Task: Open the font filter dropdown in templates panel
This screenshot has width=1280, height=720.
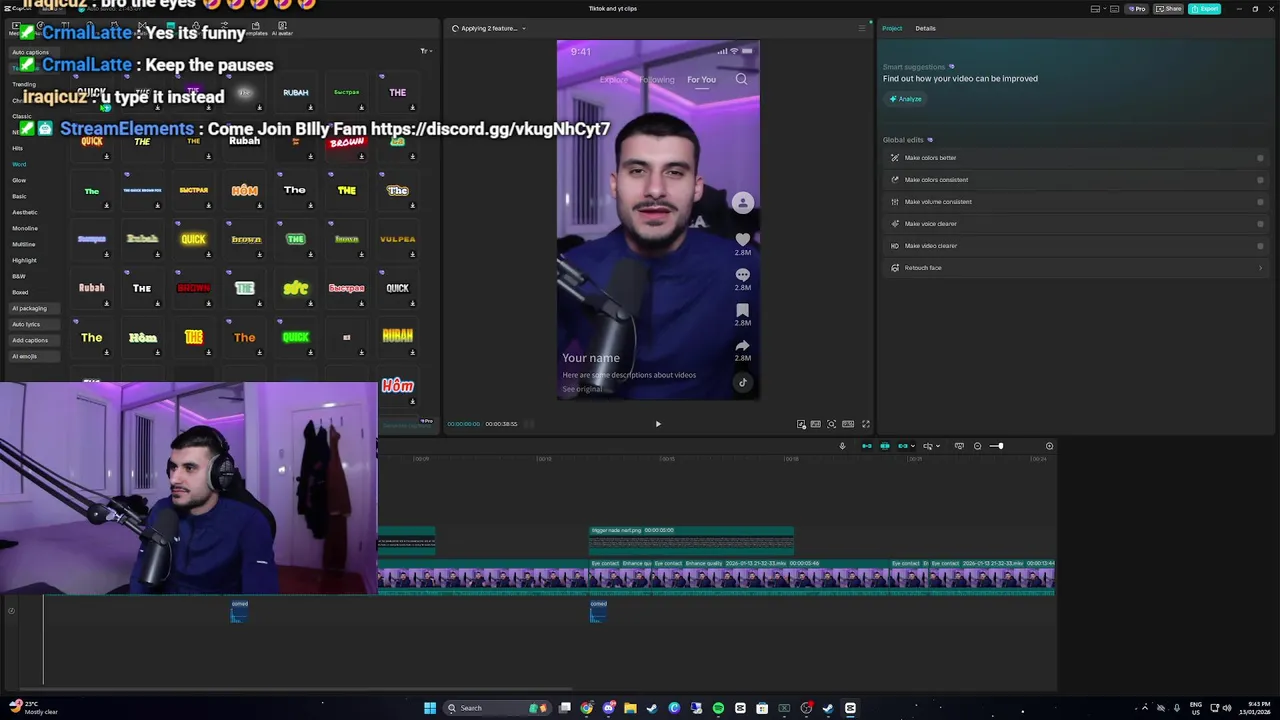Action: pyautogui.click(x=425, y=51)
